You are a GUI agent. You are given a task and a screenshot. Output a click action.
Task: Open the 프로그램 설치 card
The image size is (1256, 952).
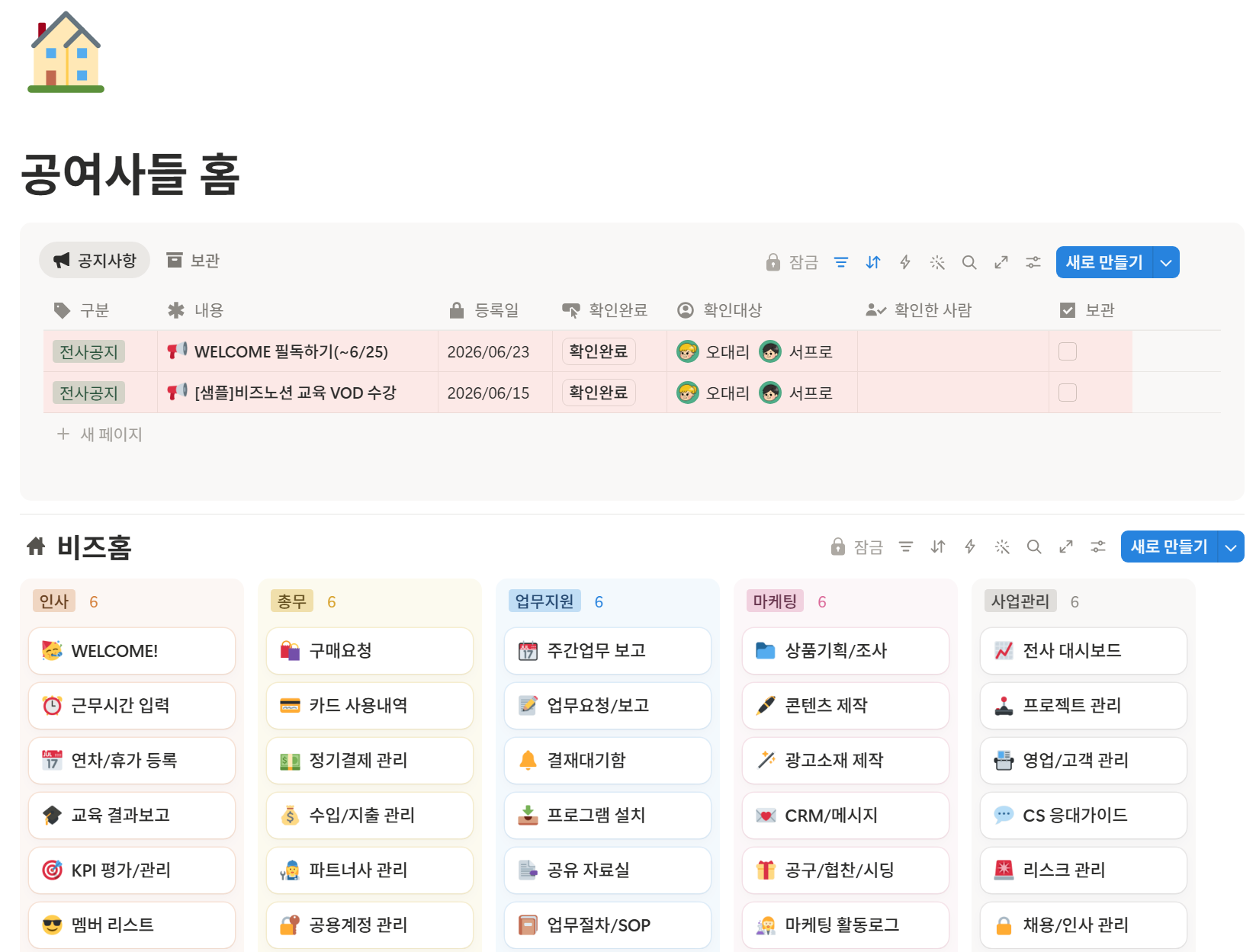click(608, 816)
